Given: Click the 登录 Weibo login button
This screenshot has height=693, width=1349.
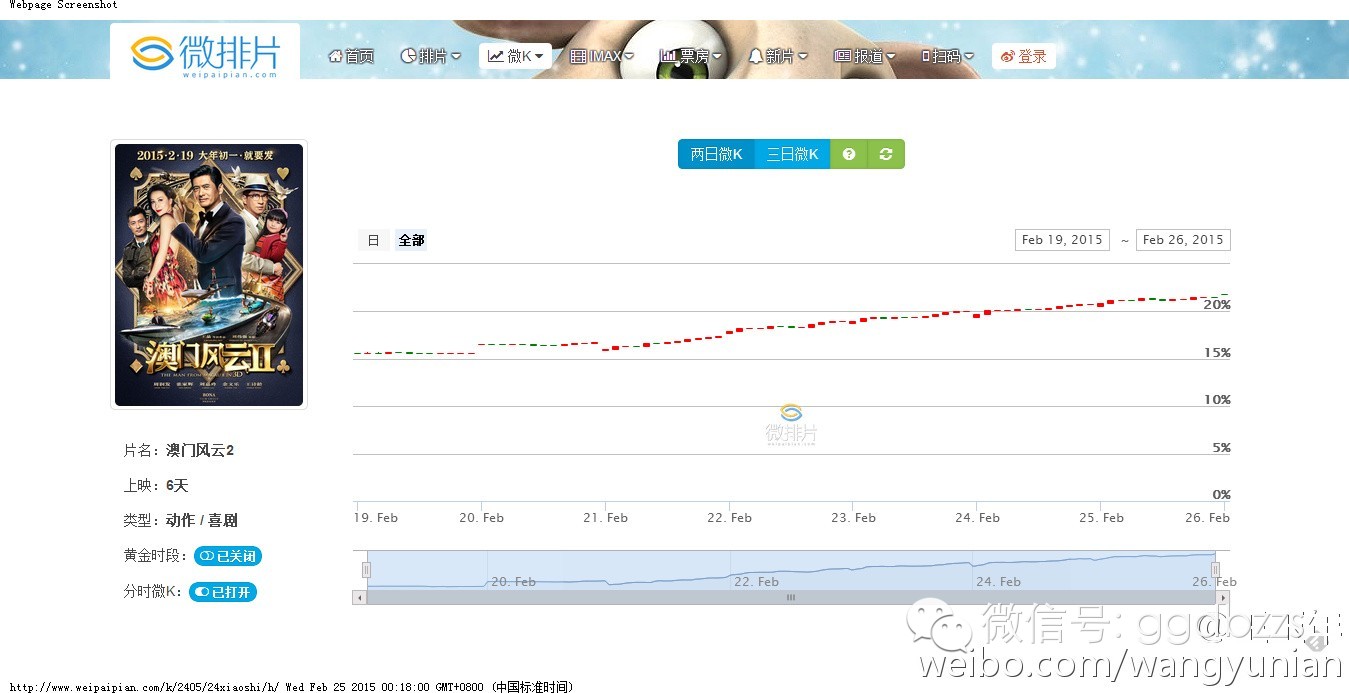Looking at the screenshot, I should (x=1024, y=56).
